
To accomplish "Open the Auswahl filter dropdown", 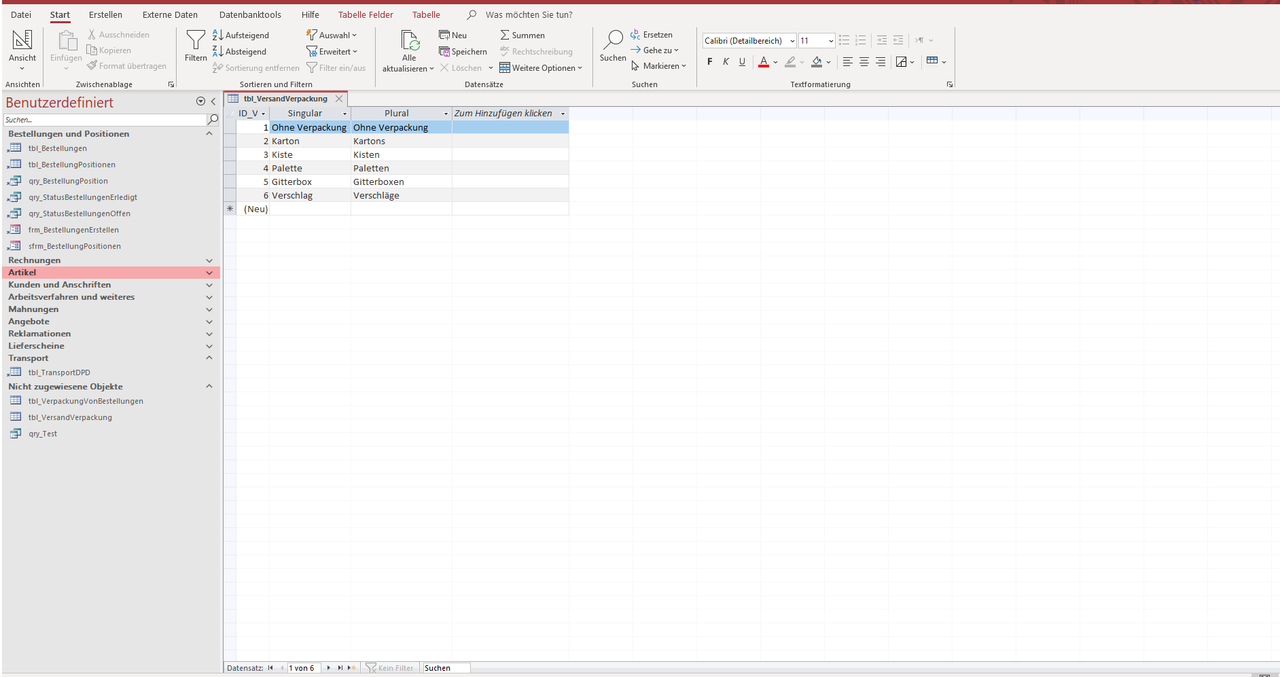I will tap(332, 35).
